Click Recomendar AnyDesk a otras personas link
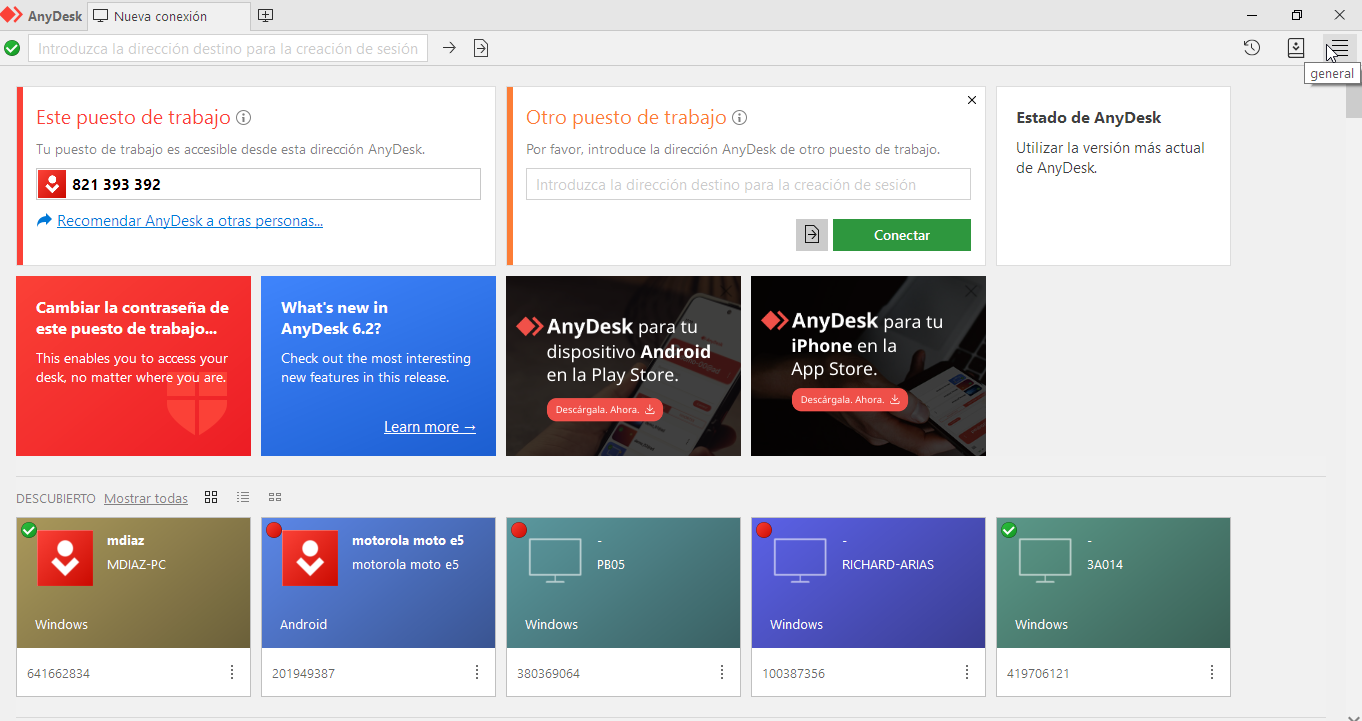The height and width of the screenshot is (721, 1362). point(189,221)
